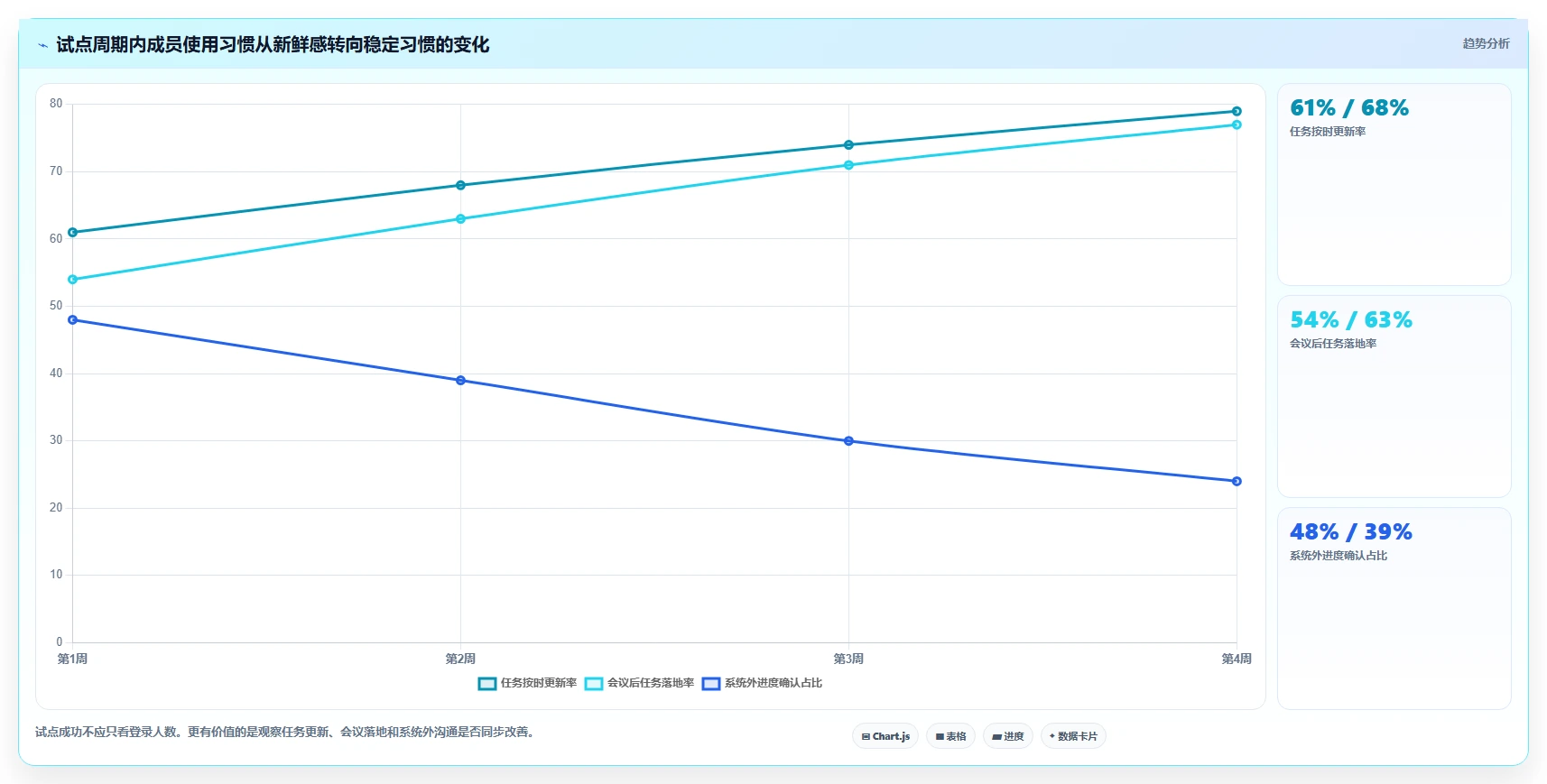Select the 54% / 63% metric card
Image resolution: width=1547 pixels, height=784 pixels.
(x=1394, y=397)
